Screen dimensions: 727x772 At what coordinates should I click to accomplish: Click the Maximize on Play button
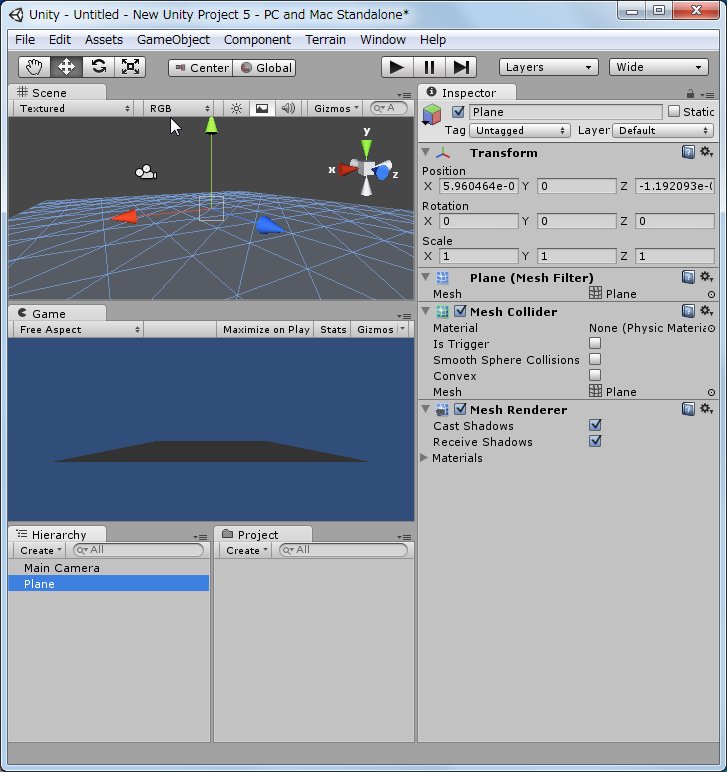[x=266, y=329]
